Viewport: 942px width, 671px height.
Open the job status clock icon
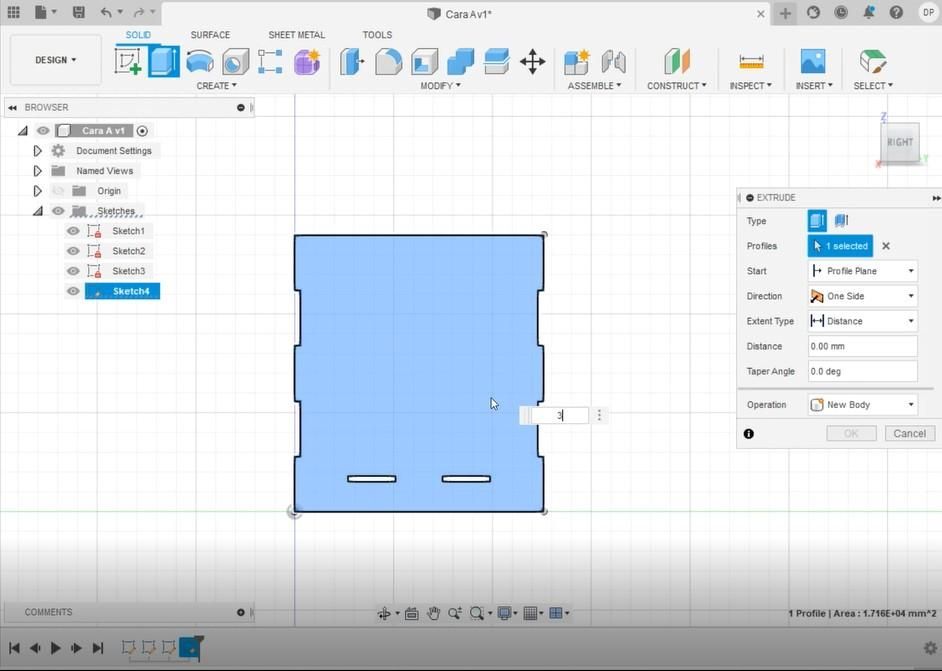tap(841, 13)
